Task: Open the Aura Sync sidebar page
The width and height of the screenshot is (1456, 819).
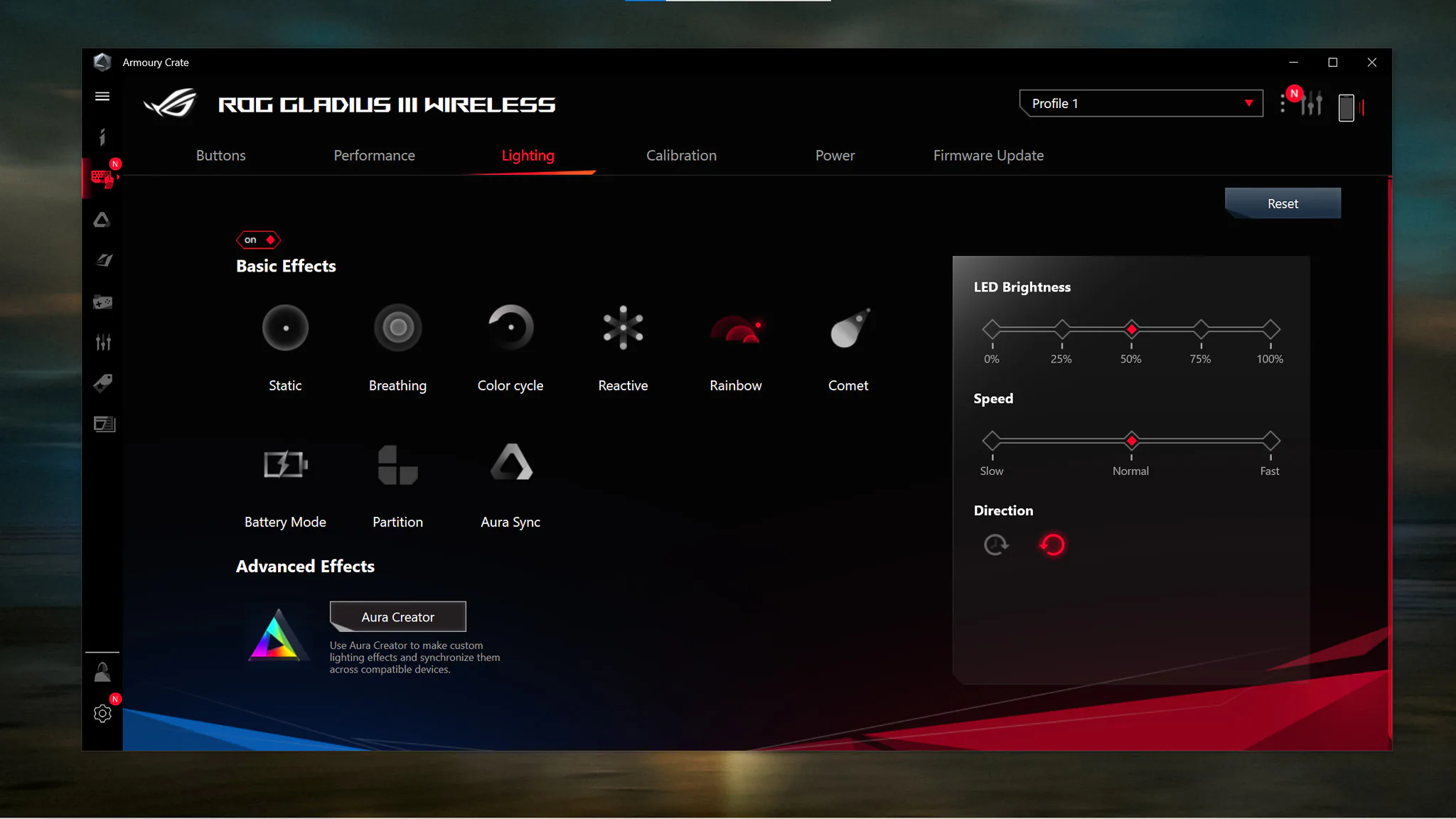Action: (x=102, y=220)
